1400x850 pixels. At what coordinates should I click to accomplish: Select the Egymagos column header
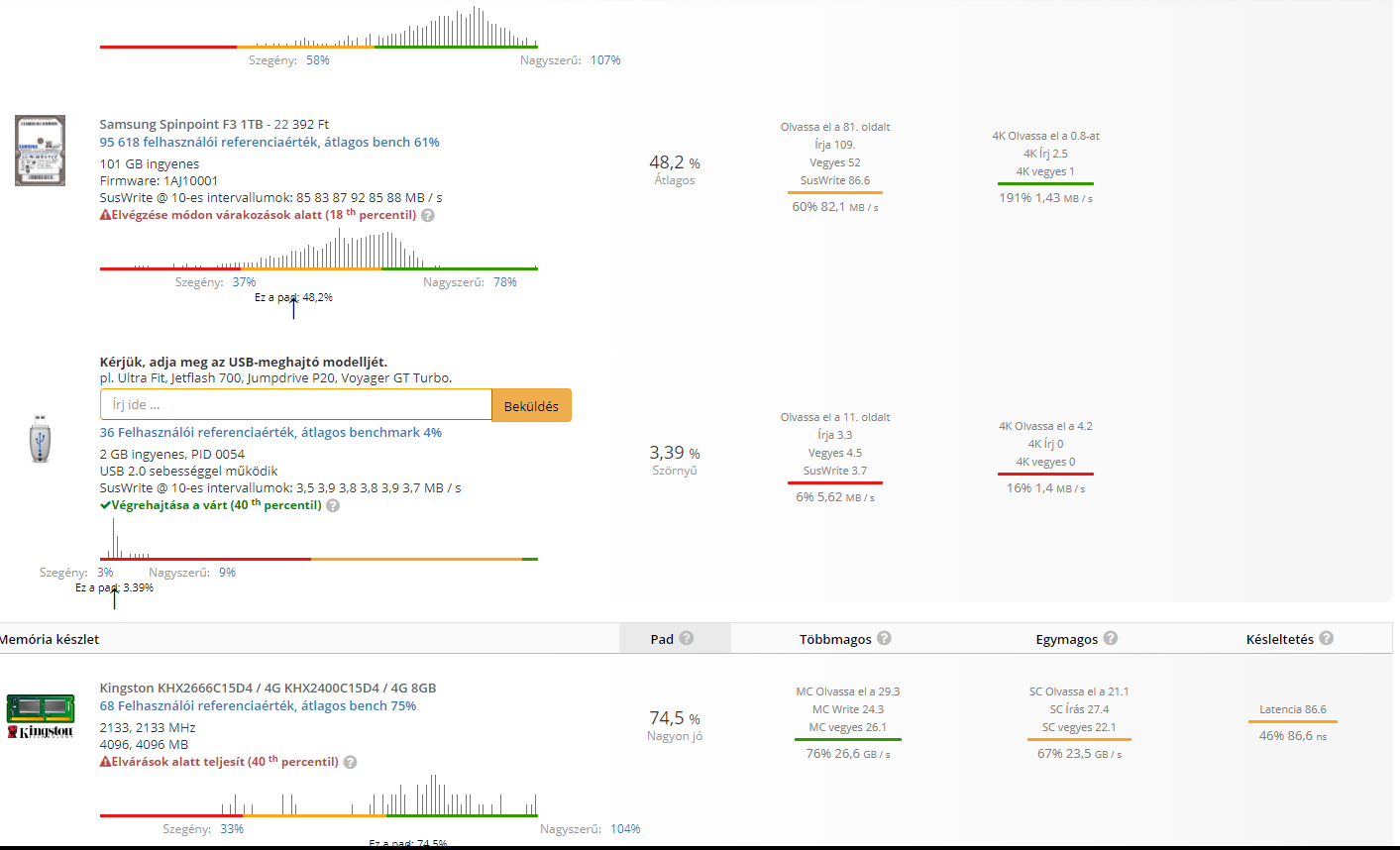pyautogui.click(x=1067, y=639)
